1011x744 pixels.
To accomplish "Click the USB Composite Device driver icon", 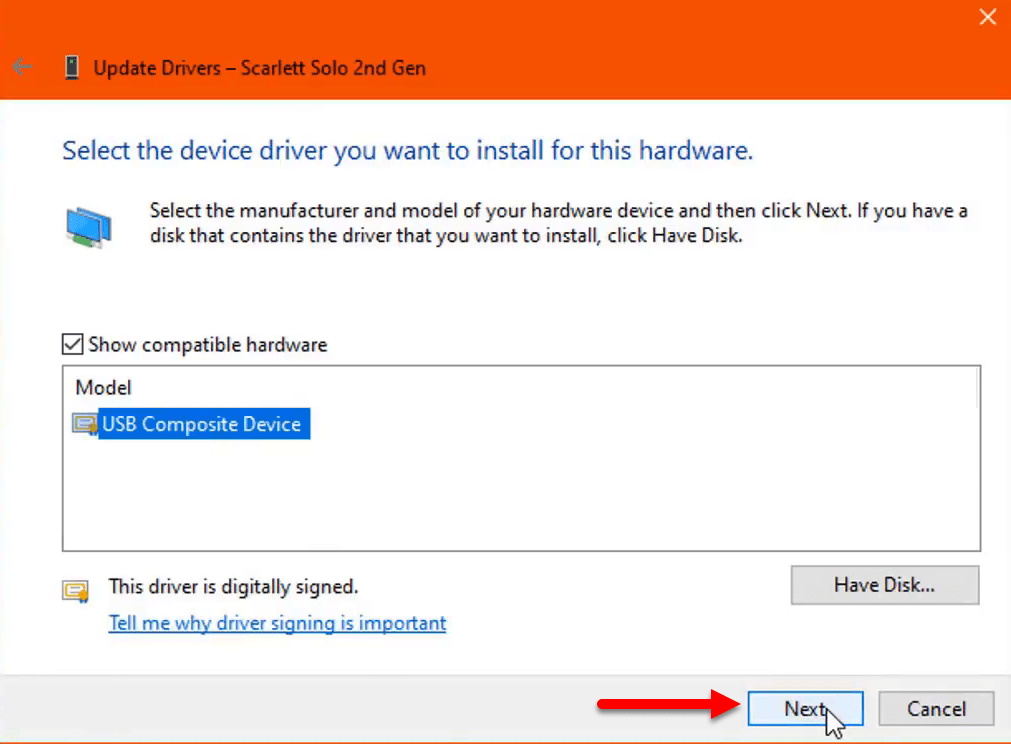I will click(84, 424).
